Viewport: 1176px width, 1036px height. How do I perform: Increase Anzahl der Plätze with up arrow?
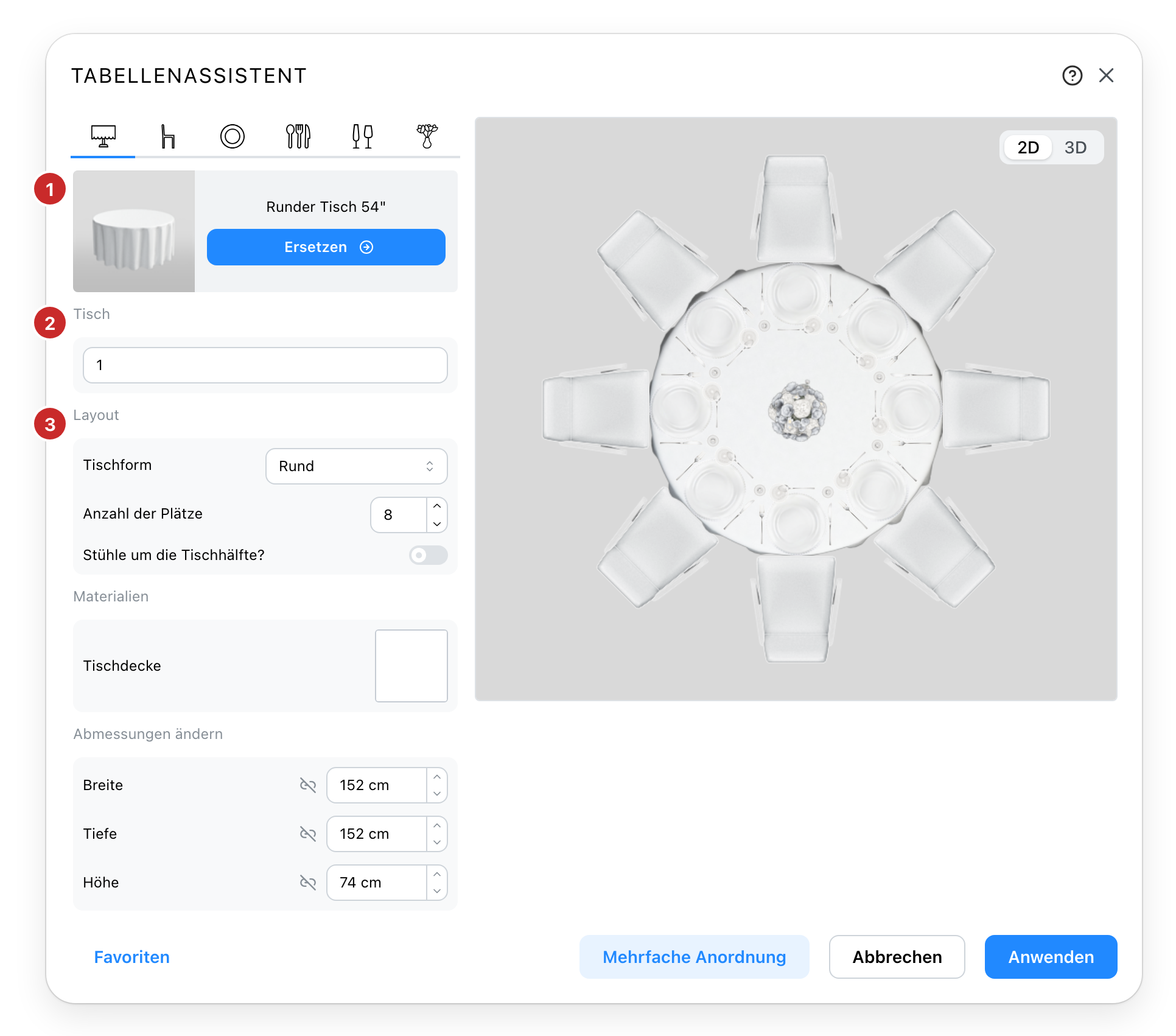(437, 506)
